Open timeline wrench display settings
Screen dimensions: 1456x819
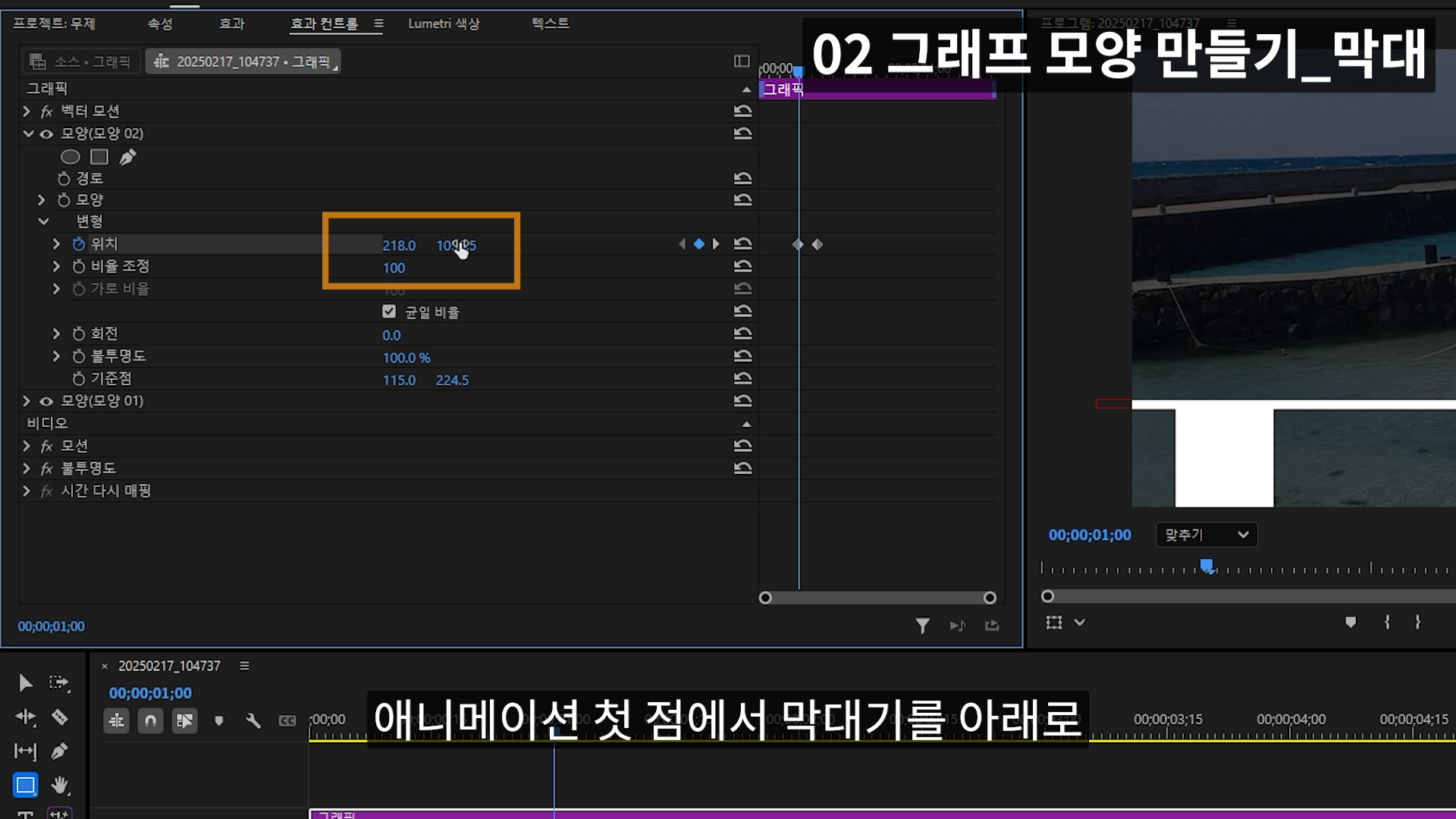(x=253, y=720)
